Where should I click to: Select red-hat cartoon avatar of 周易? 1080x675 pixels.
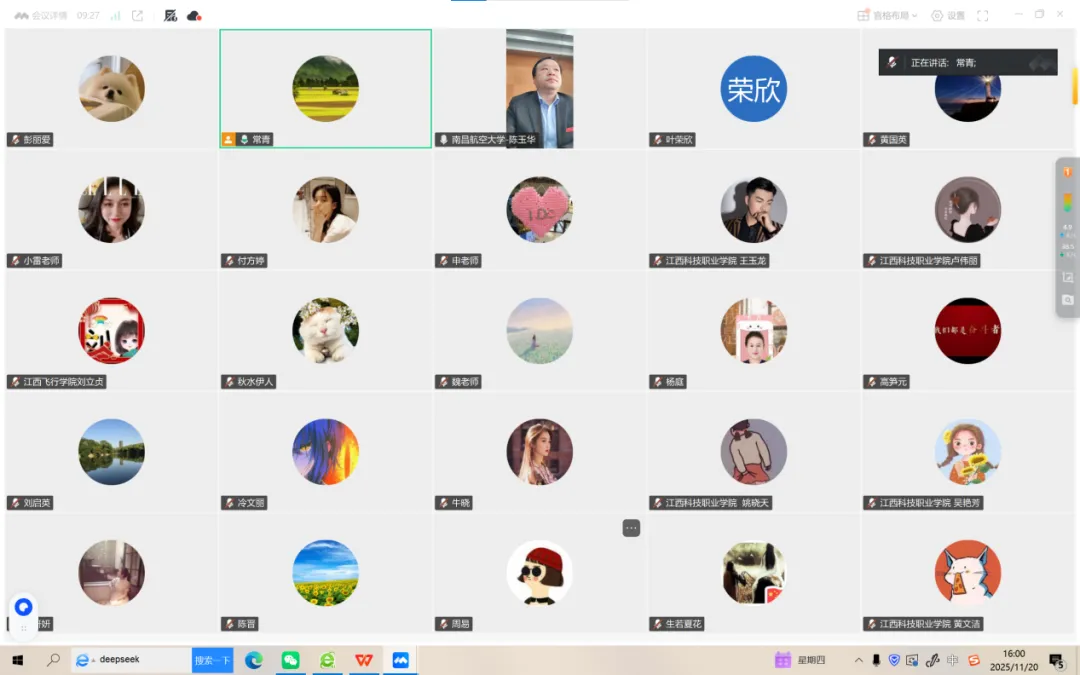[x=539, y=573]
